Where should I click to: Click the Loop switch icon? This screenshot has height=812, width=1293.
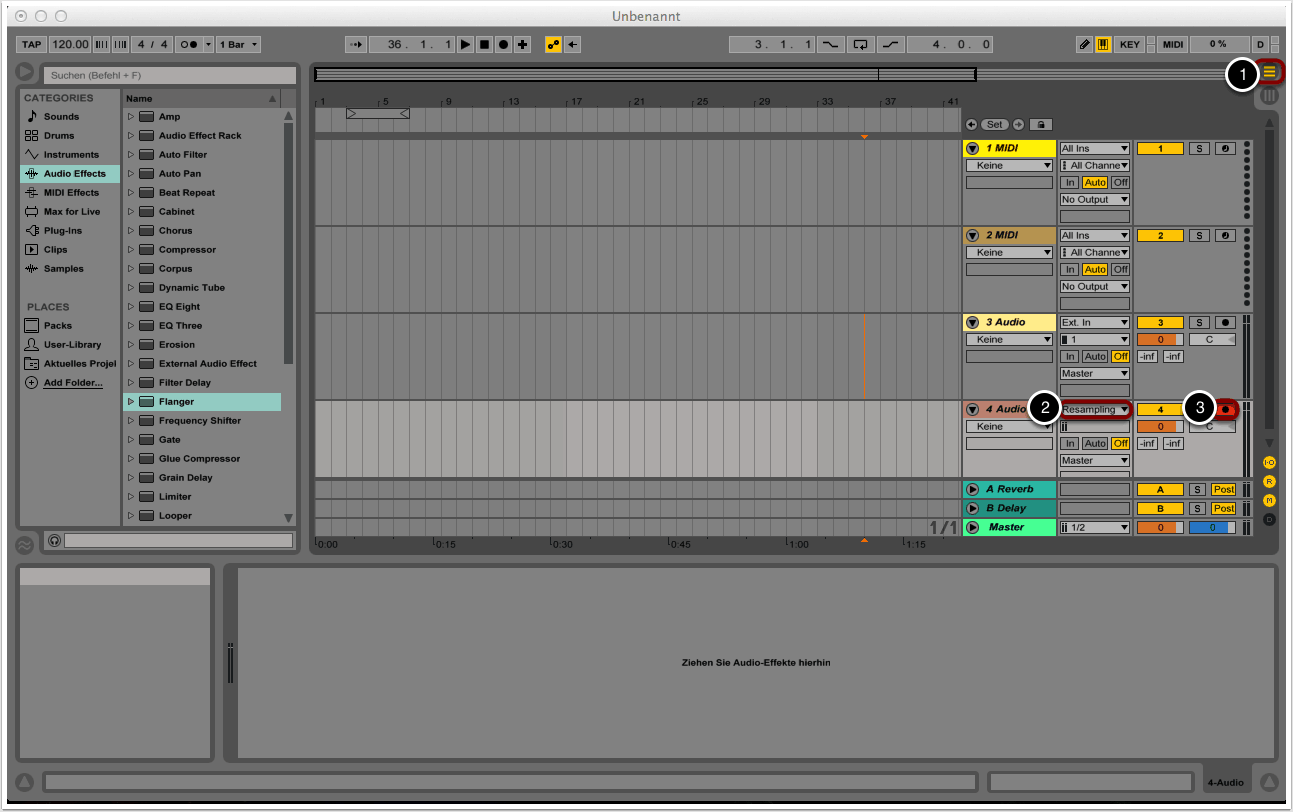[859, 45]
